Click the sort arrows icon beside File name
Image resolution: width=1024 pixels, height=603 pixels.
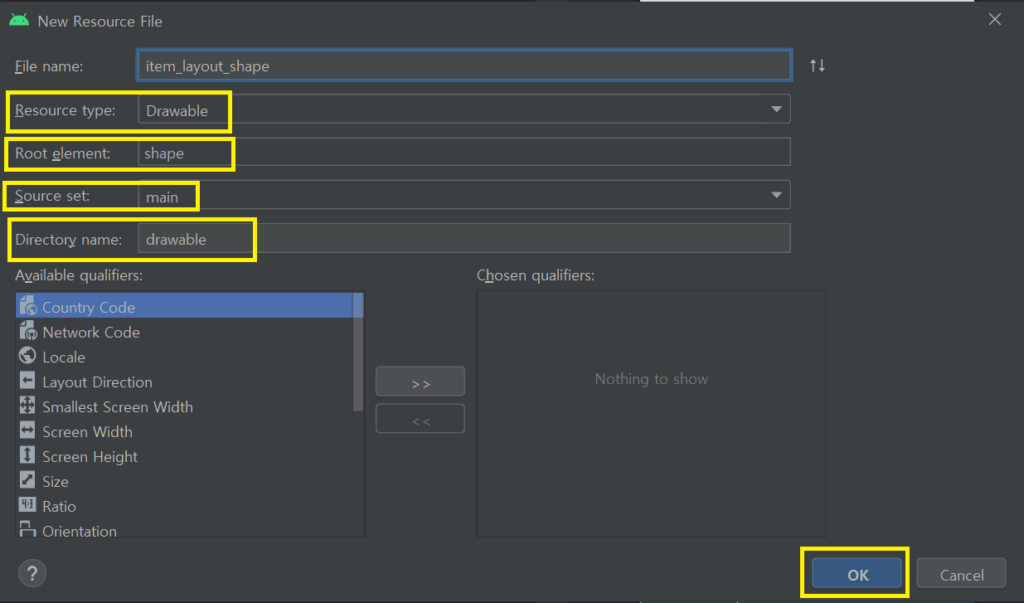coord(817,66)
